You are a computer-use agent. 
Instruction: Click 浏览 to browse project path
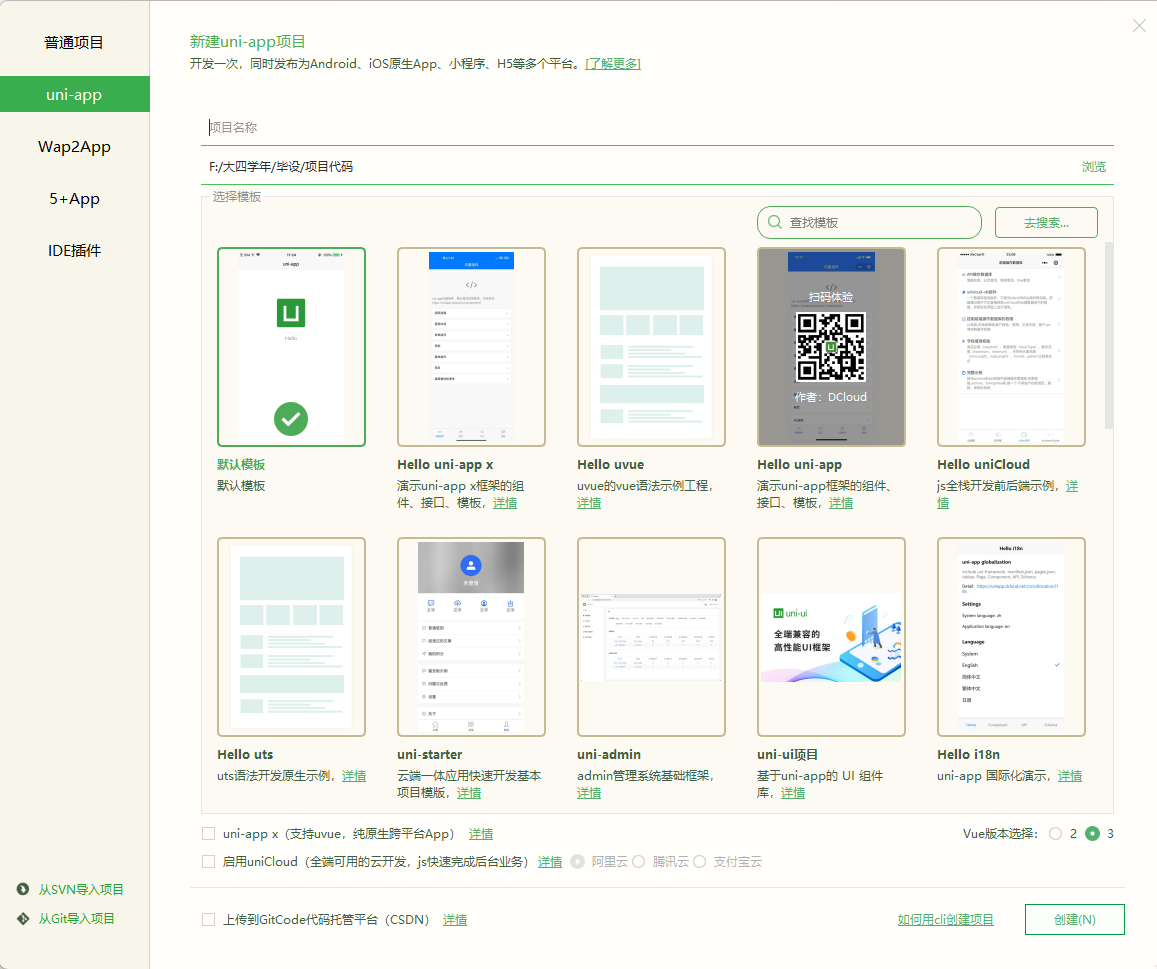click(x=1094, y=167)
